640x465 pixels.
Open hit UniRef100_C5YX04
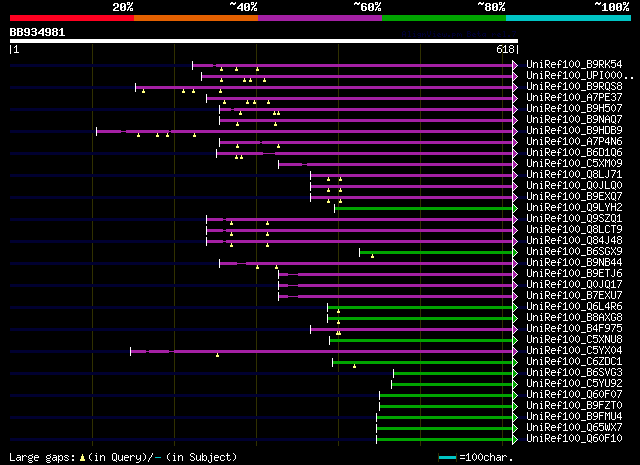574,351
